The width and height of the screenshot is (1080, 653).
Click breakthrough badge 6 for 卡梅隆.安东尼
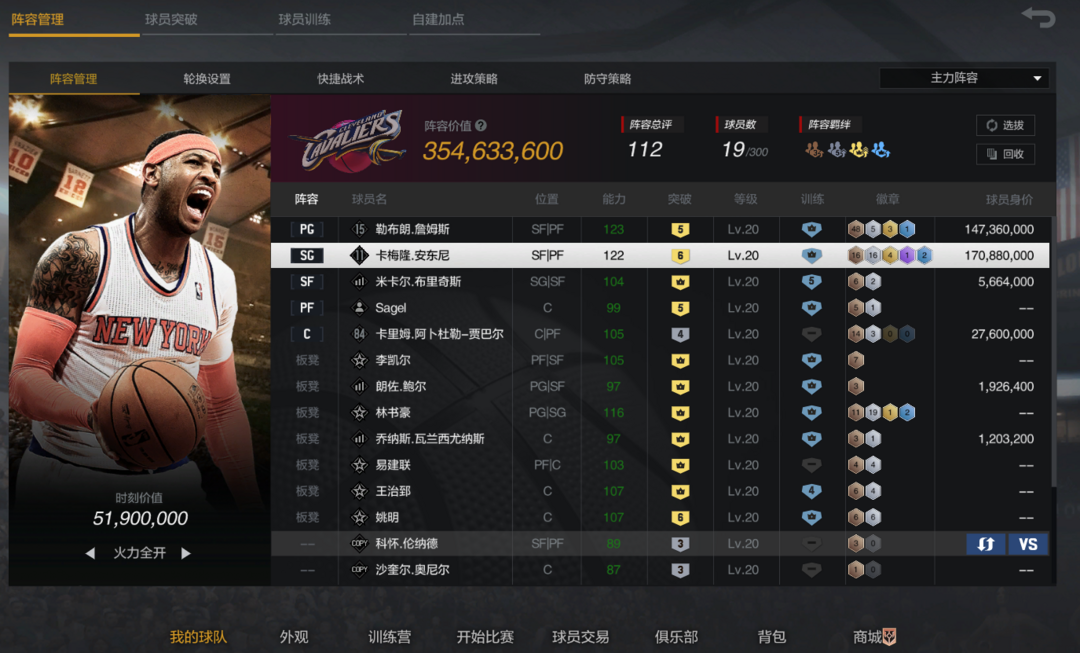(x=680, y=256)
